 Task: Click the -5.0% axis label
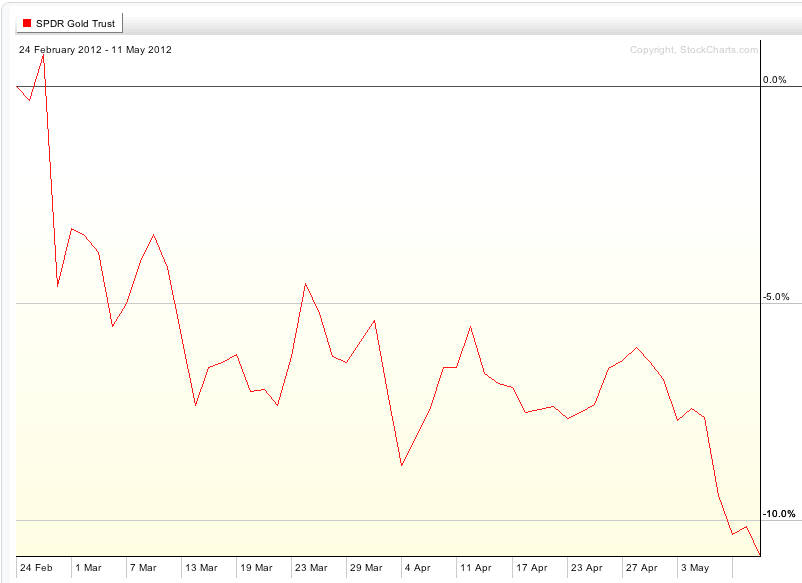[x=776, y=297]
